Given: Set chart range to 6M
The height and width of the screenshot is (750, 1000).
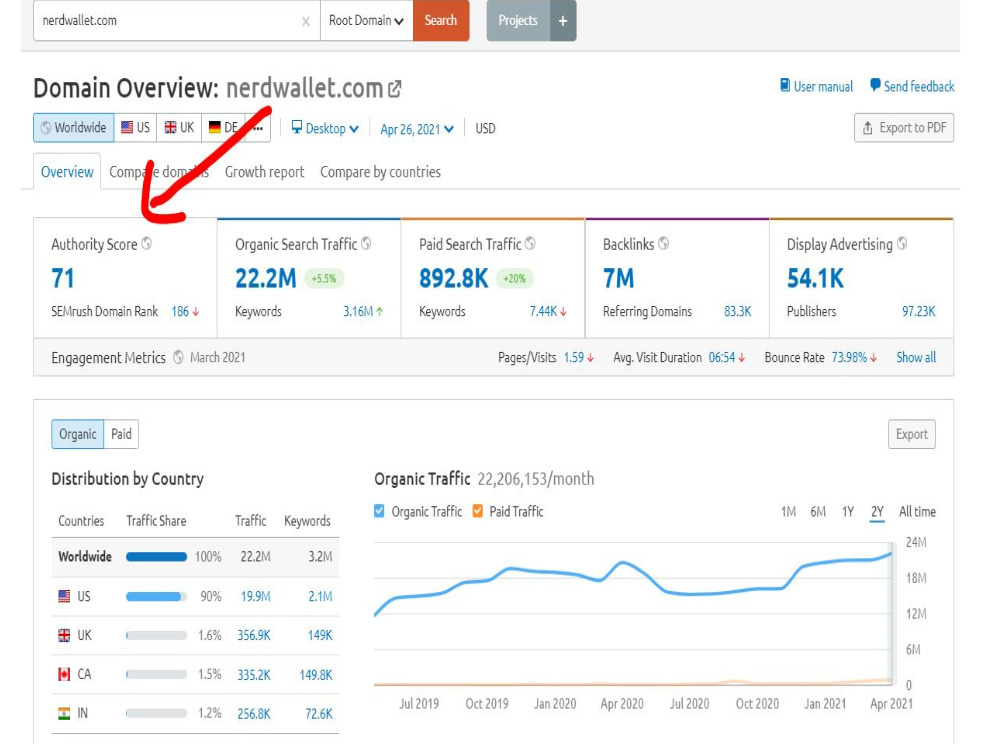Looking at the screenshot, I should pyautogui.click(x=818, y=511).
